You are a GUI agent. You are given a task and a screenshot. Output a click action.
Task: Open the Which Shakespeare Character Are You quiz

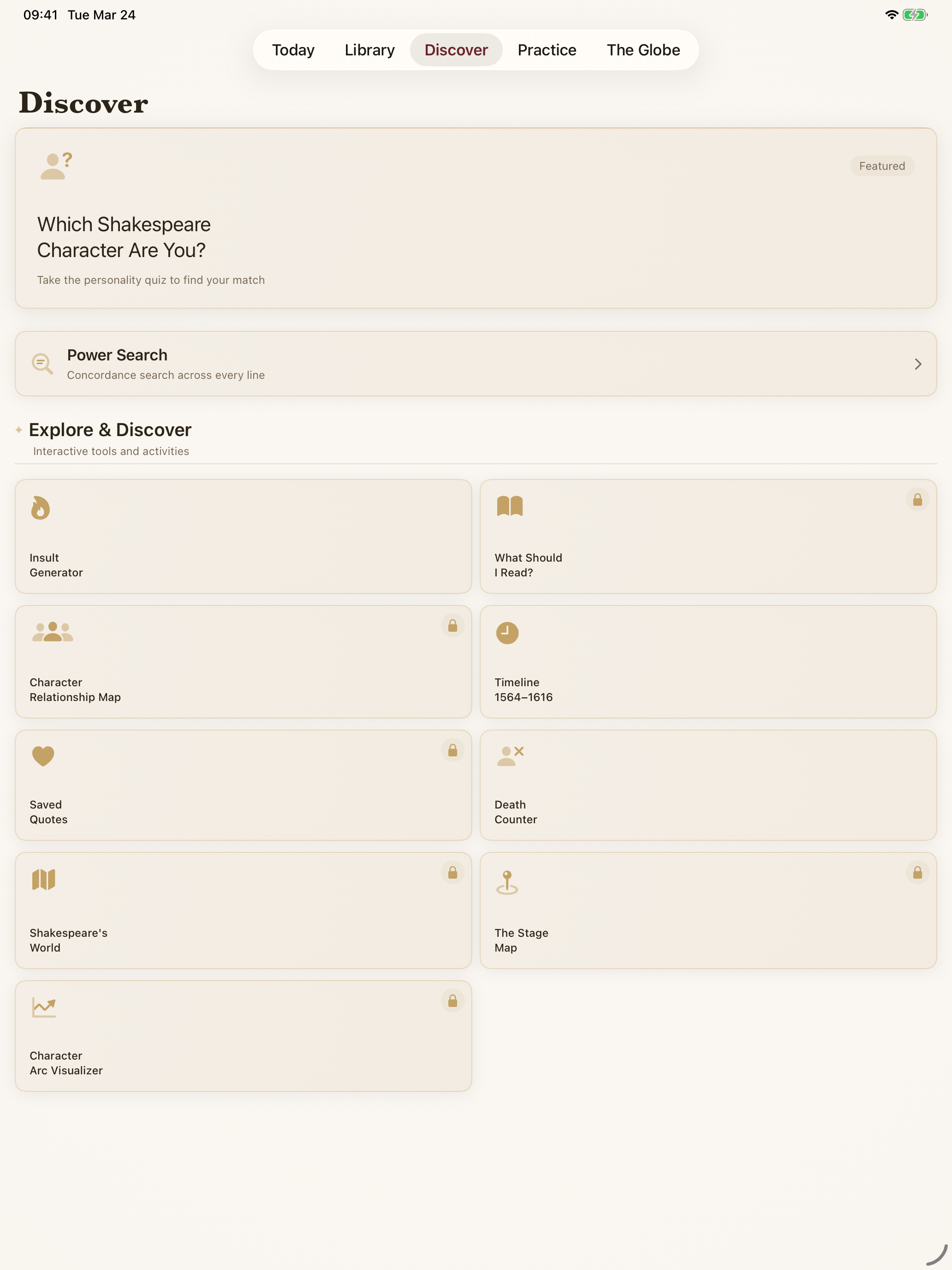[476, 218]
